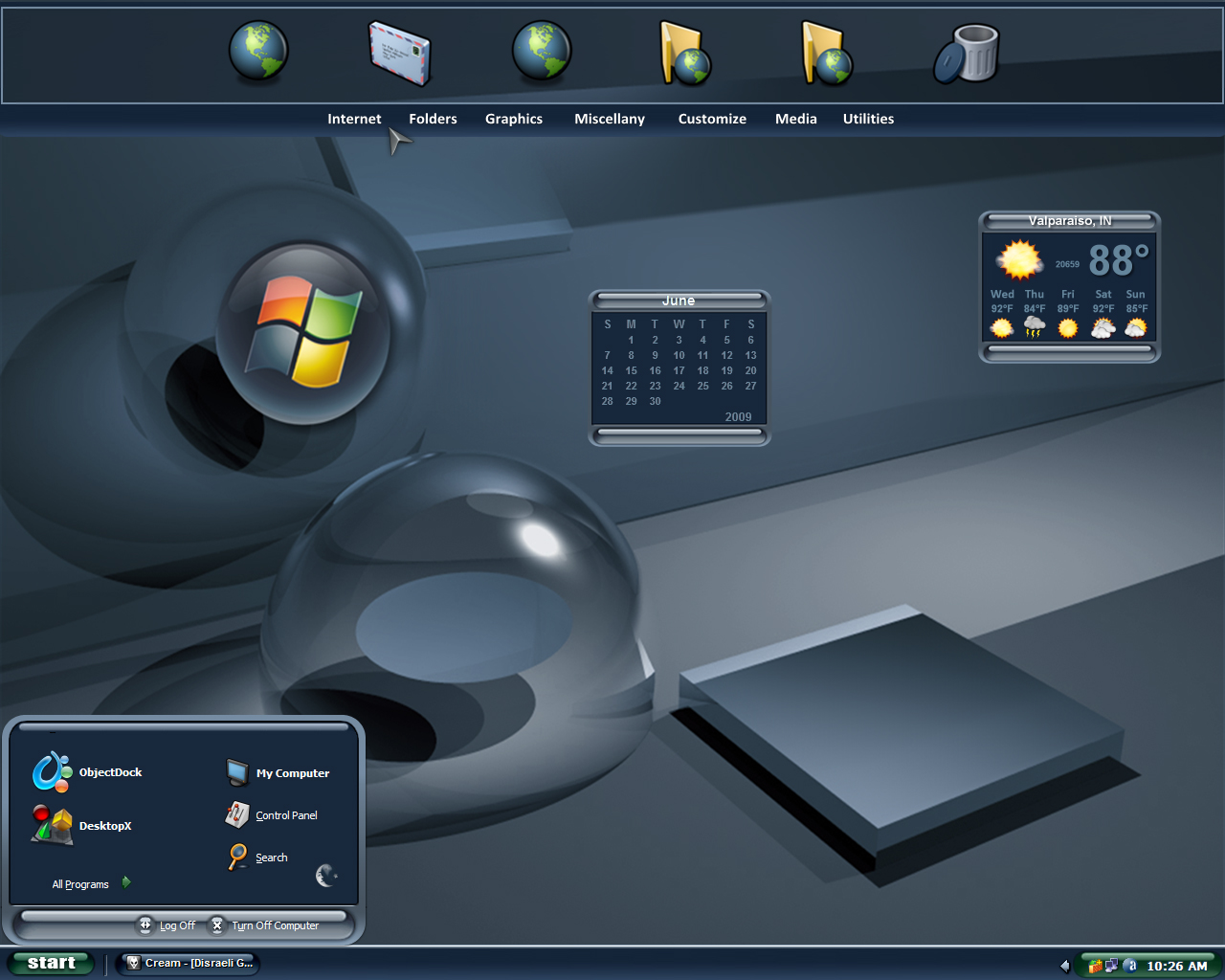Click Friday's sunny forecast icon
Screen dimensions: 1225x980
1068,328
